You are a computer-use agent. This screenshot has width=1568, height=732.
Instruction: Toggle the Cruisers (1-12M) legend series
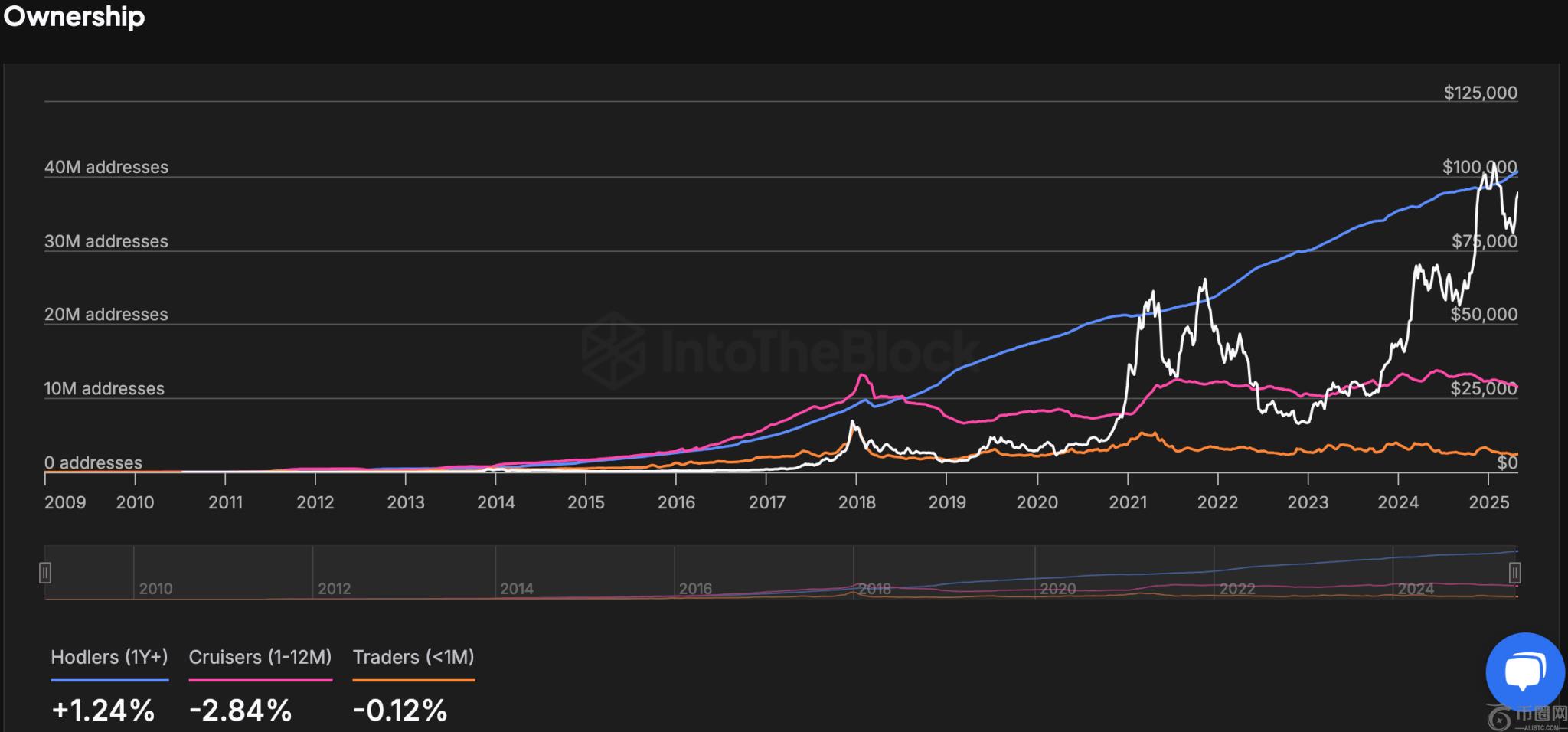click(x=260, y=657)
